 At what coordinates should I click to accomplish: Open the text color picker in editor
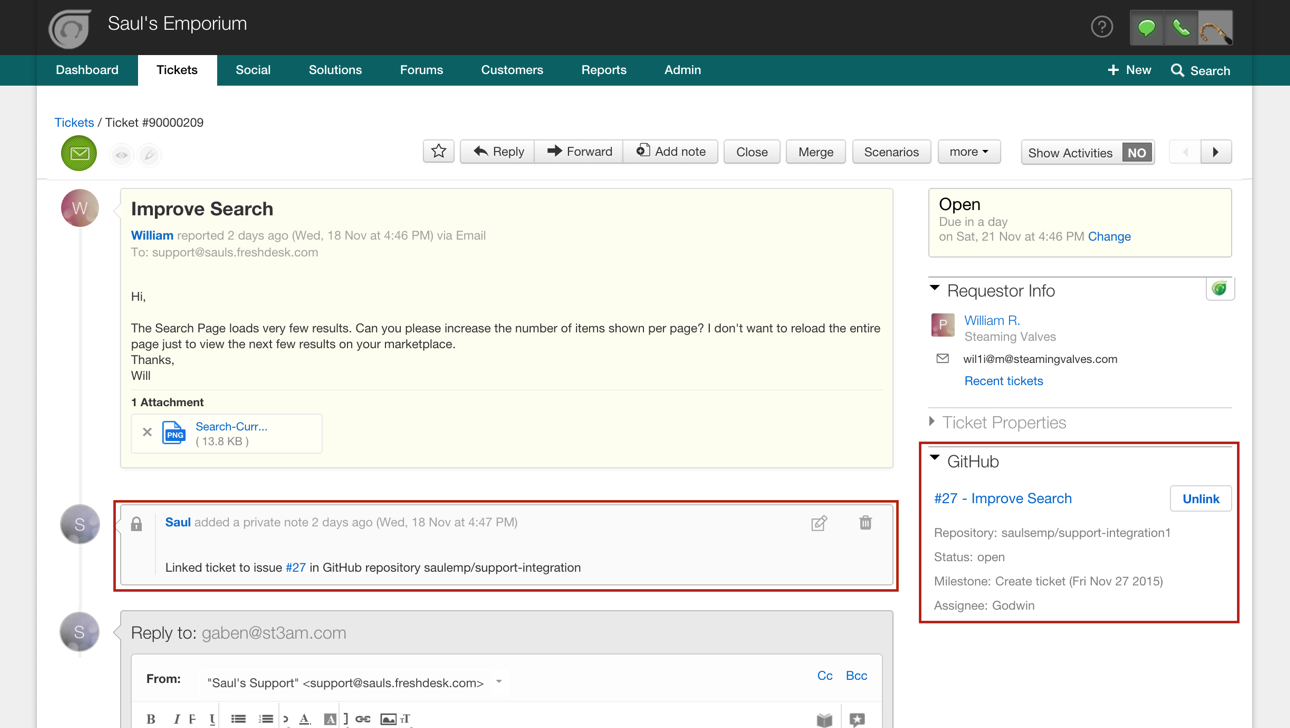(305, 719)
